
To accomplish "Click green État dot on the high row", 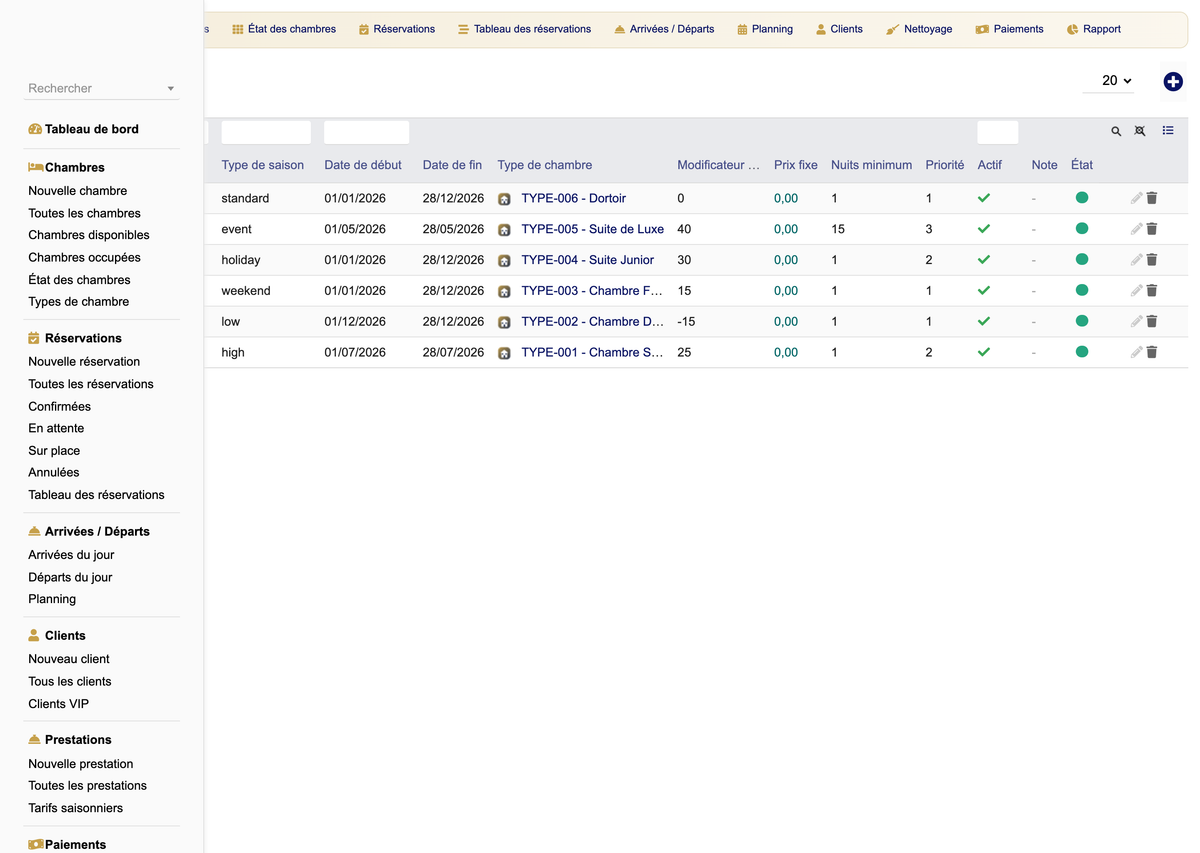I will (x=1082, y=352).
